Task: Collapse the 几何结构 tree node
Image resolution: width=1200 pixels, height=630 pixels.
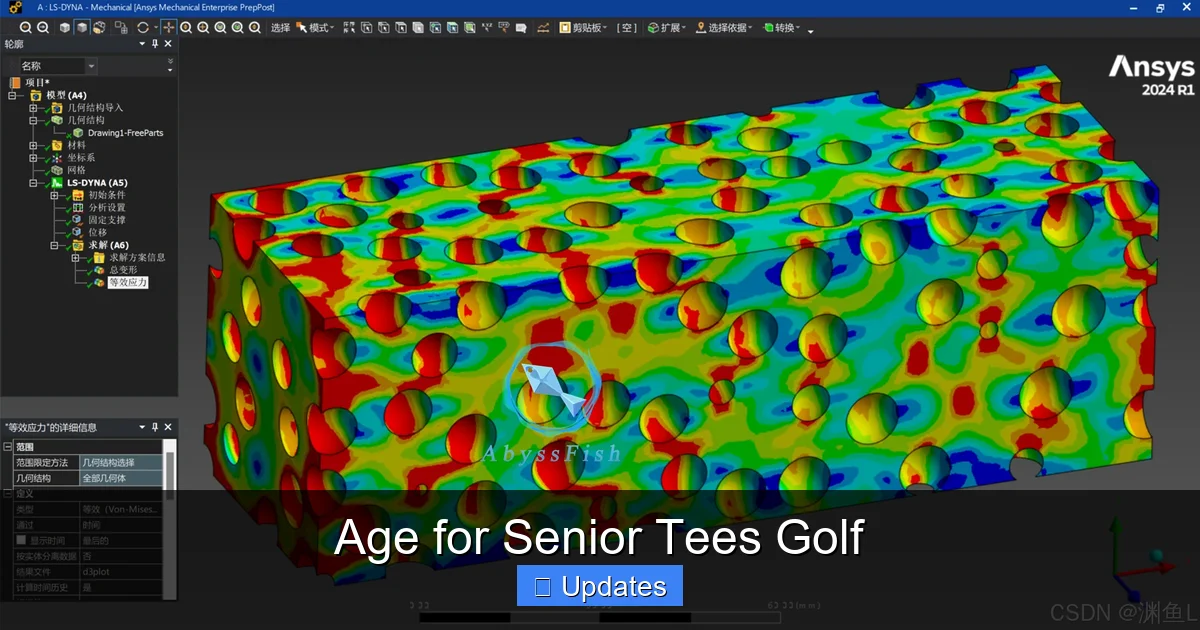Action: (33, 120)
